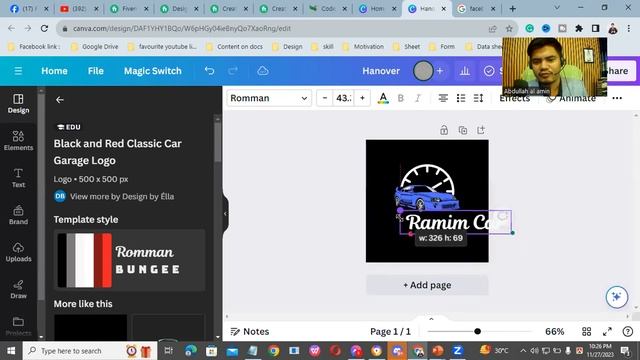Bookmark this page with star

click(x=509, y=29)
